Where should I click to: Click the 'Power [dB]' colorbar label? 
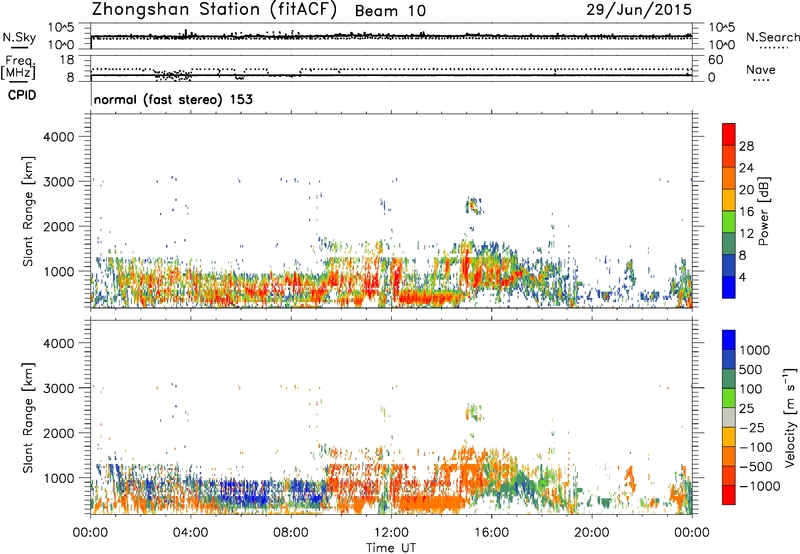coord(763,211)
